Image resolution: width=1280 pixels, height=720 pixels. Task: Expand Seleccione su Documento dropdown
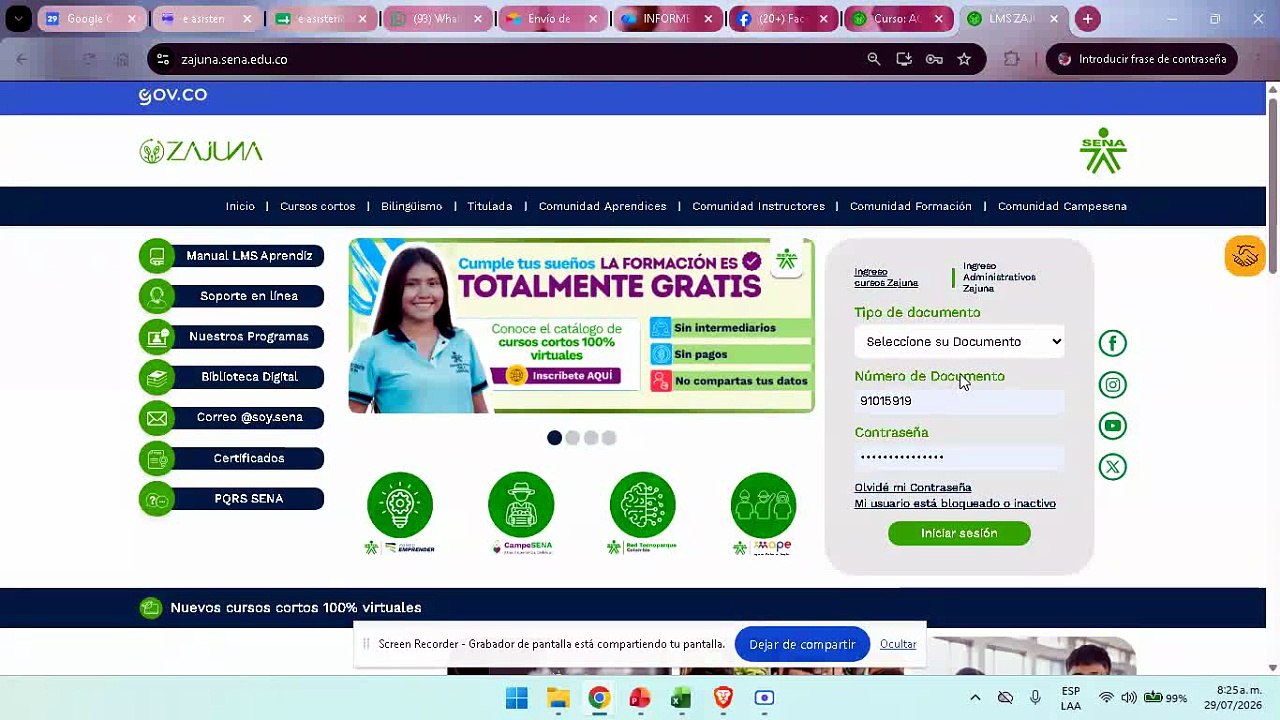click(x=959, y=341)
